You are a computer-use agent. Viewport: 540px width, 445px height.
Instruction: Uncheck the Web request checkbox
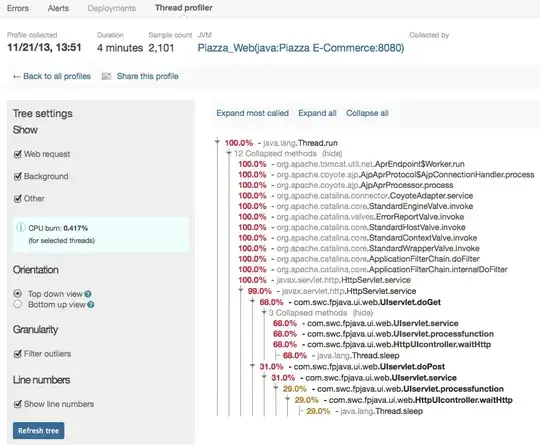18,154
